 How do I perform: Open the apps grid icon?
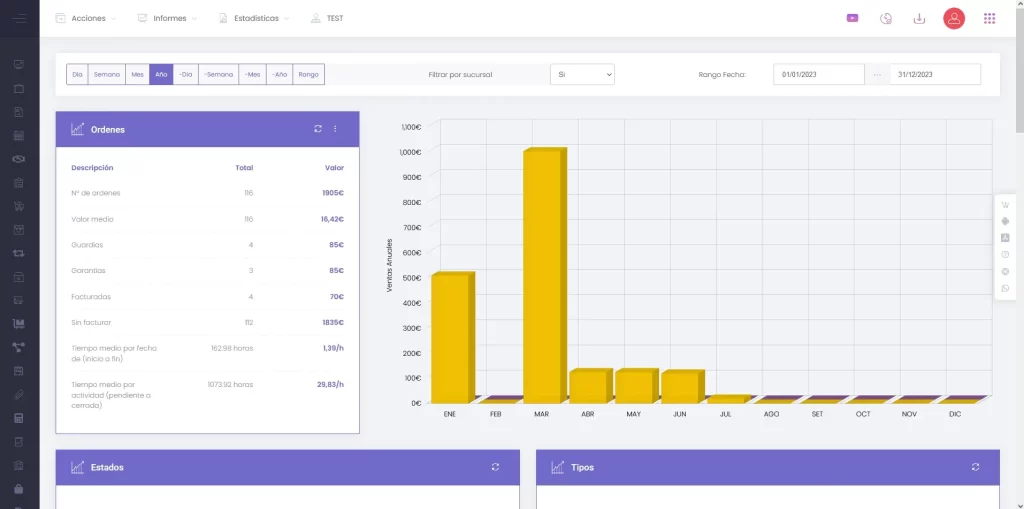click(x=989, y=18)
